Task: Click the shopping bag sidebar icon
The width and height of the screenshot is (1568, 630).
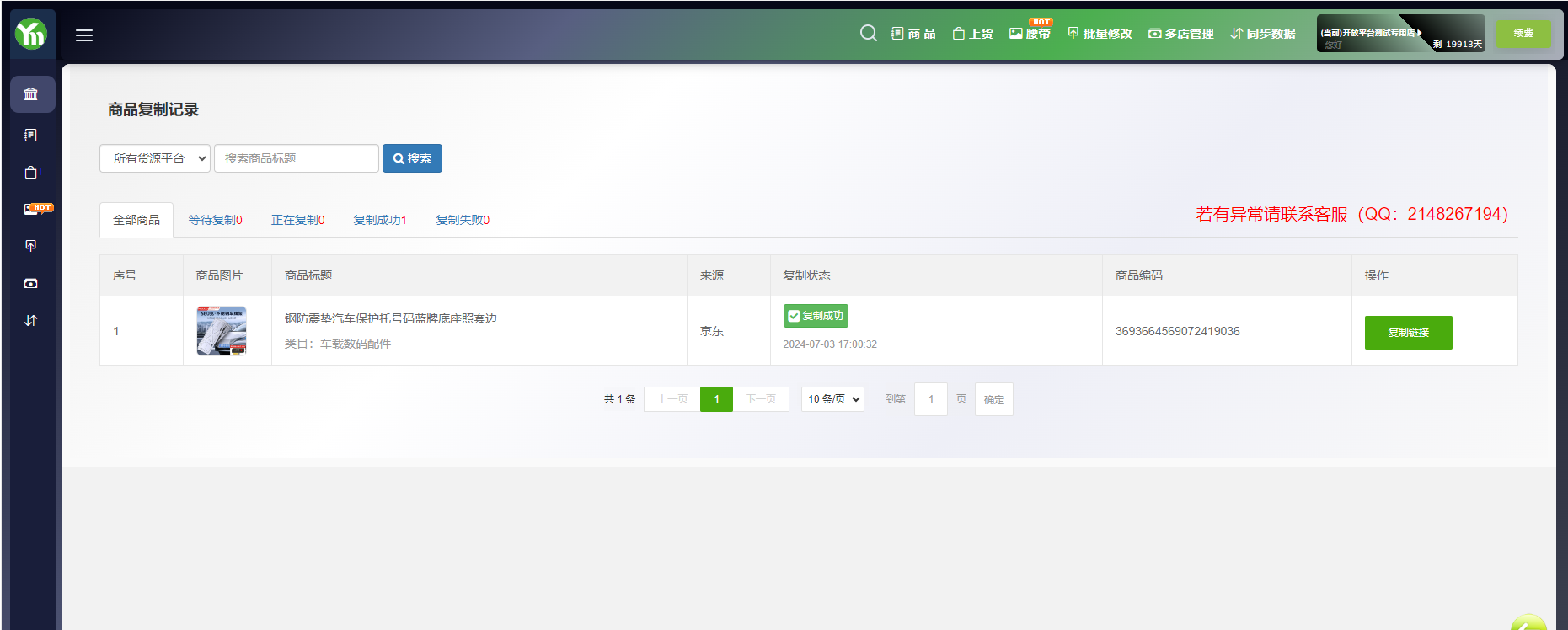Action: pyautogui.click(x=31, y=173)
